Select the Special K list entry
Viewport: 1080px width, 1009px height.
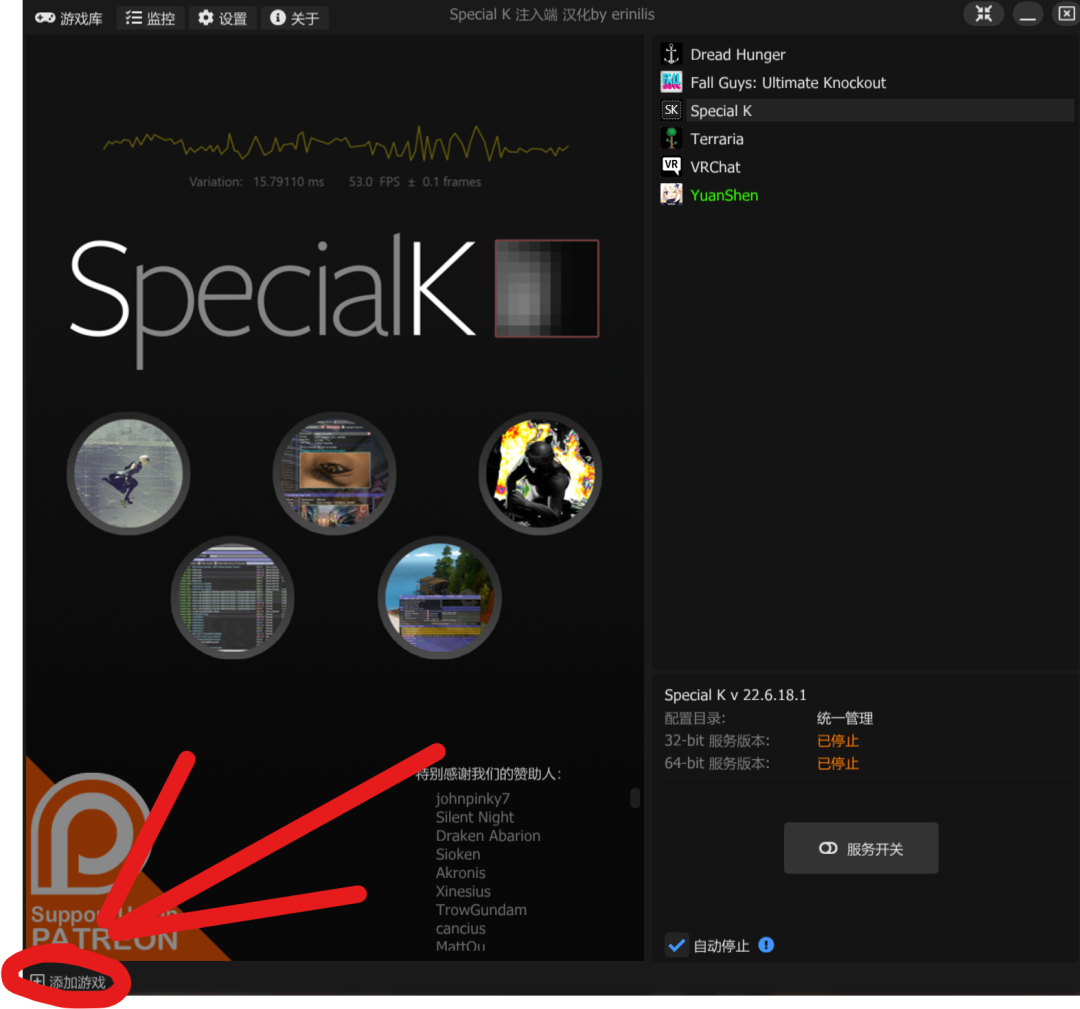coord(881,110)
